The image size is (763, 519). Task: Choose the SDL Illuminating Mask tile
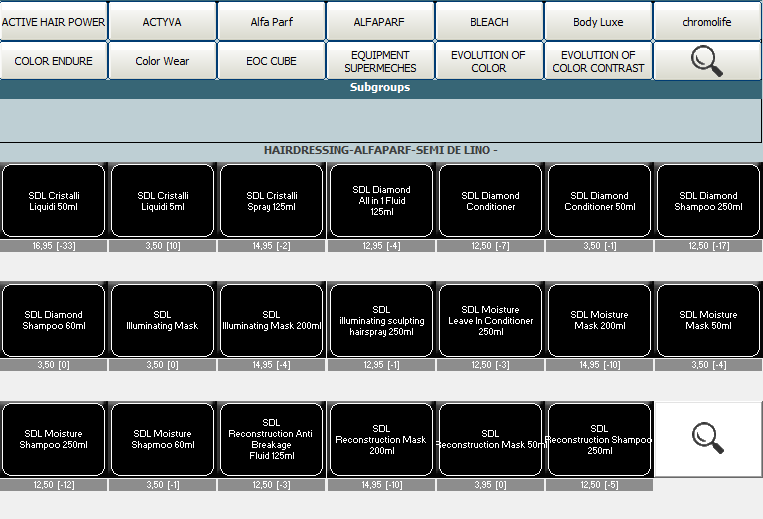[163, 320]
